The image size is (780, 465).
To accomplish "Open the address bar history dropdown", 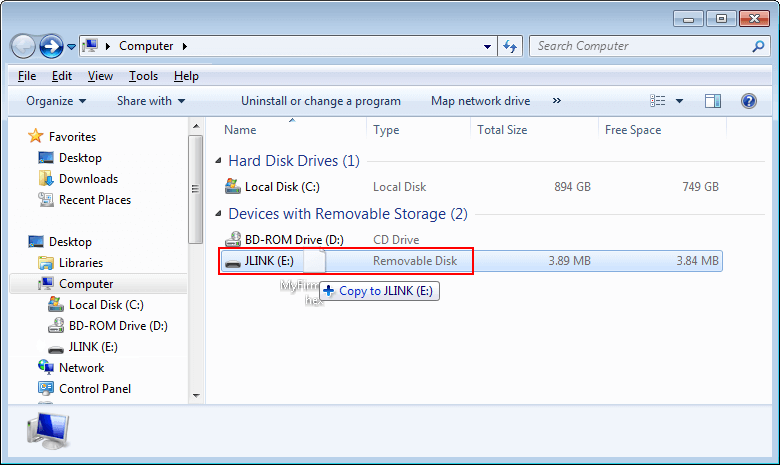I will point(487,47).
